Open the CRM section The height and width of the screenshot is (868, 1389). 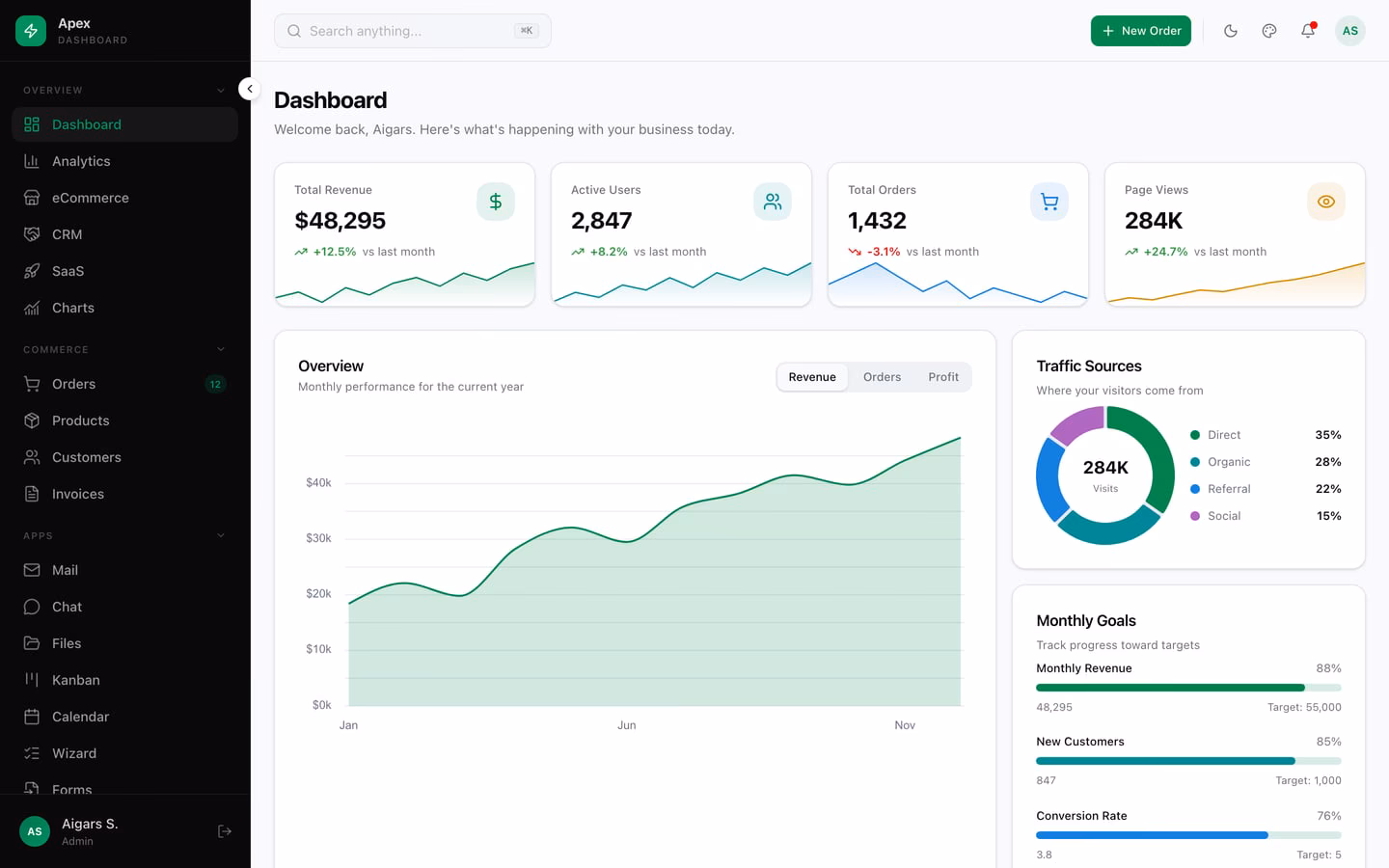click(124, 234)
